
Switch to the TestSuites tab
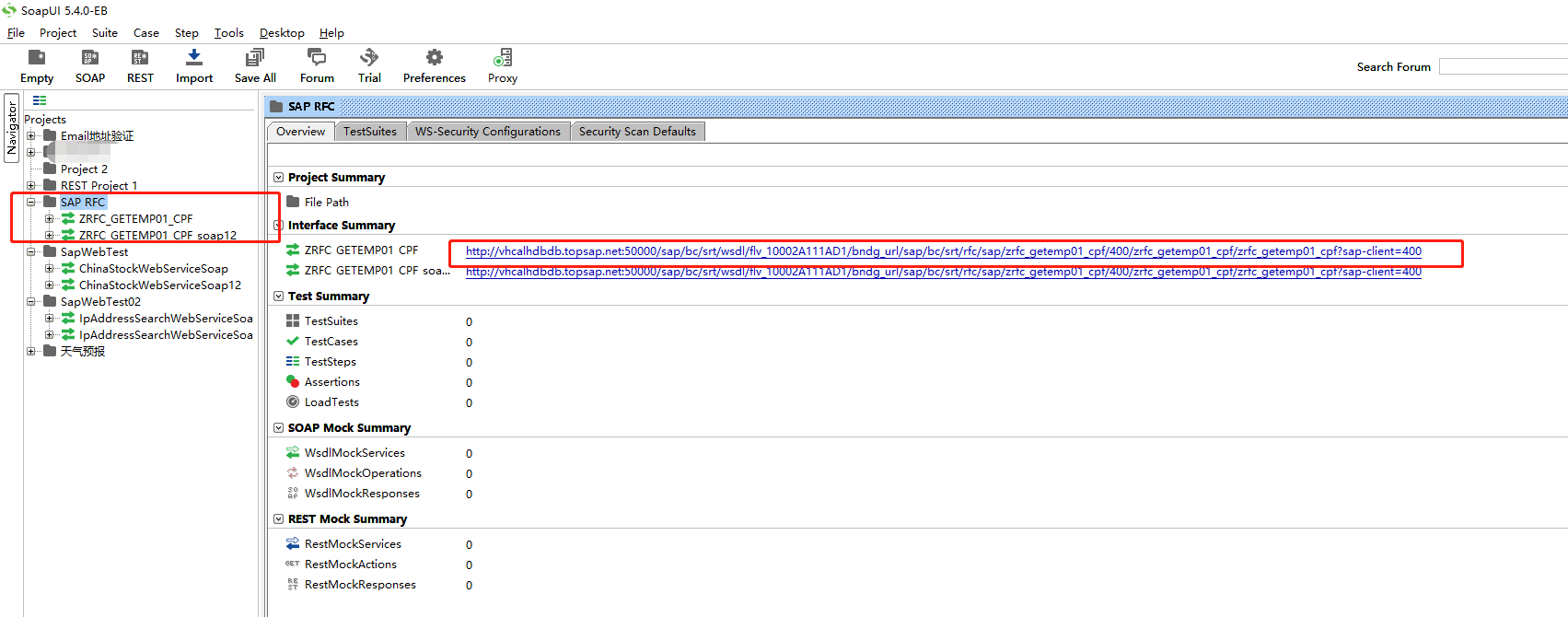370,132
